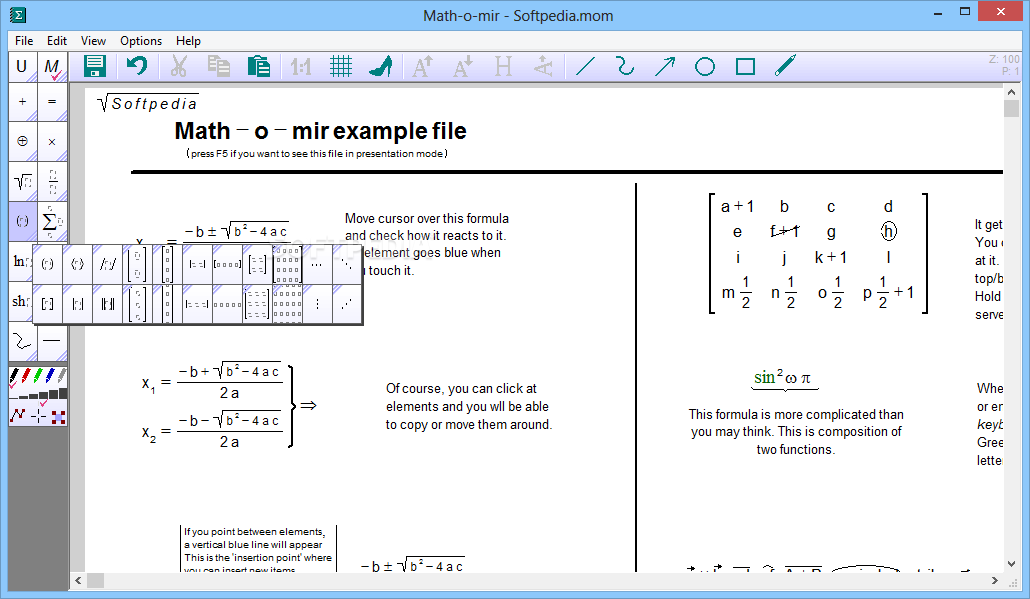Click the decrease font size icon

point(463,66)
